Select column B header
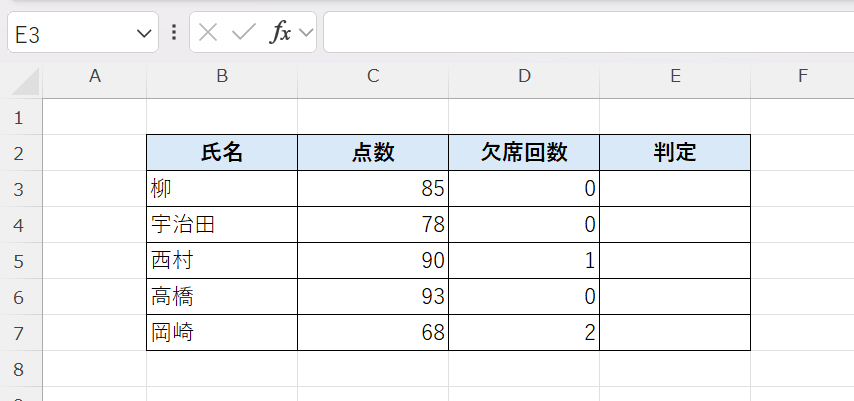Screen dimensions: 854x401 (222, 76)
